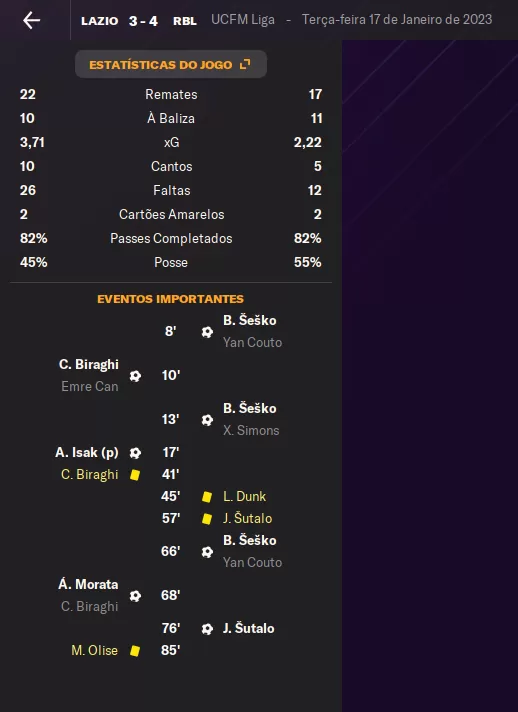The width and height of the screenshot is (518, 712).
Task: Open expand icon beside Estatísticas do Jogo
Action: tap(245, 64)
